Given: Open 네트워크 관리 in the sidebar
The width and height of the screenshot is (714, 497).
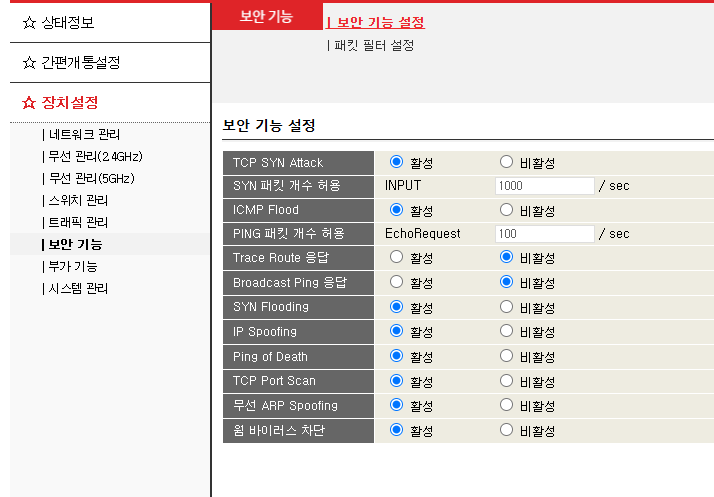Looking at the screenshot, I should coord(84,134).
